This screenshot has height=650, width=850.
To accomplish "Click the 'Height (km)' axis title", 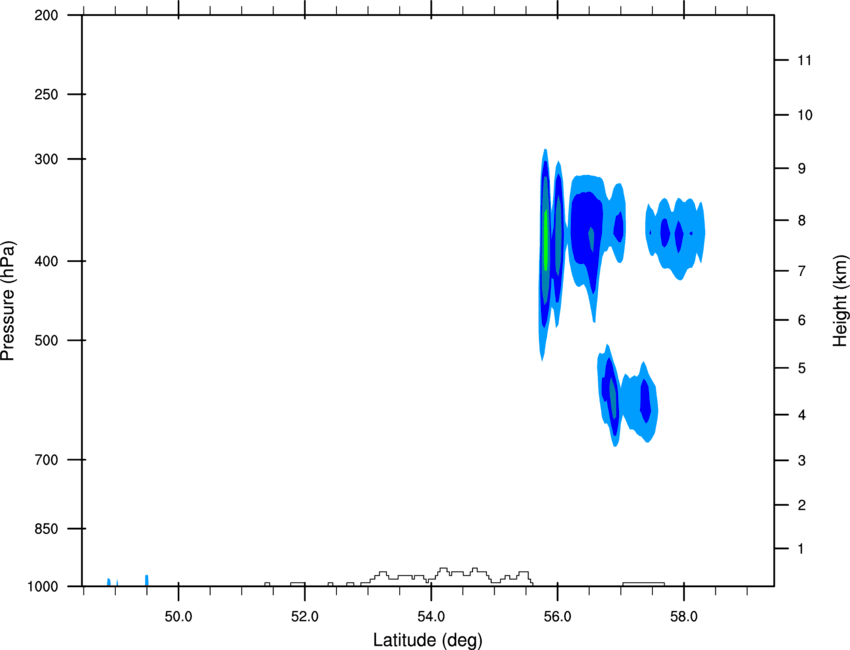I will [840, 301].
